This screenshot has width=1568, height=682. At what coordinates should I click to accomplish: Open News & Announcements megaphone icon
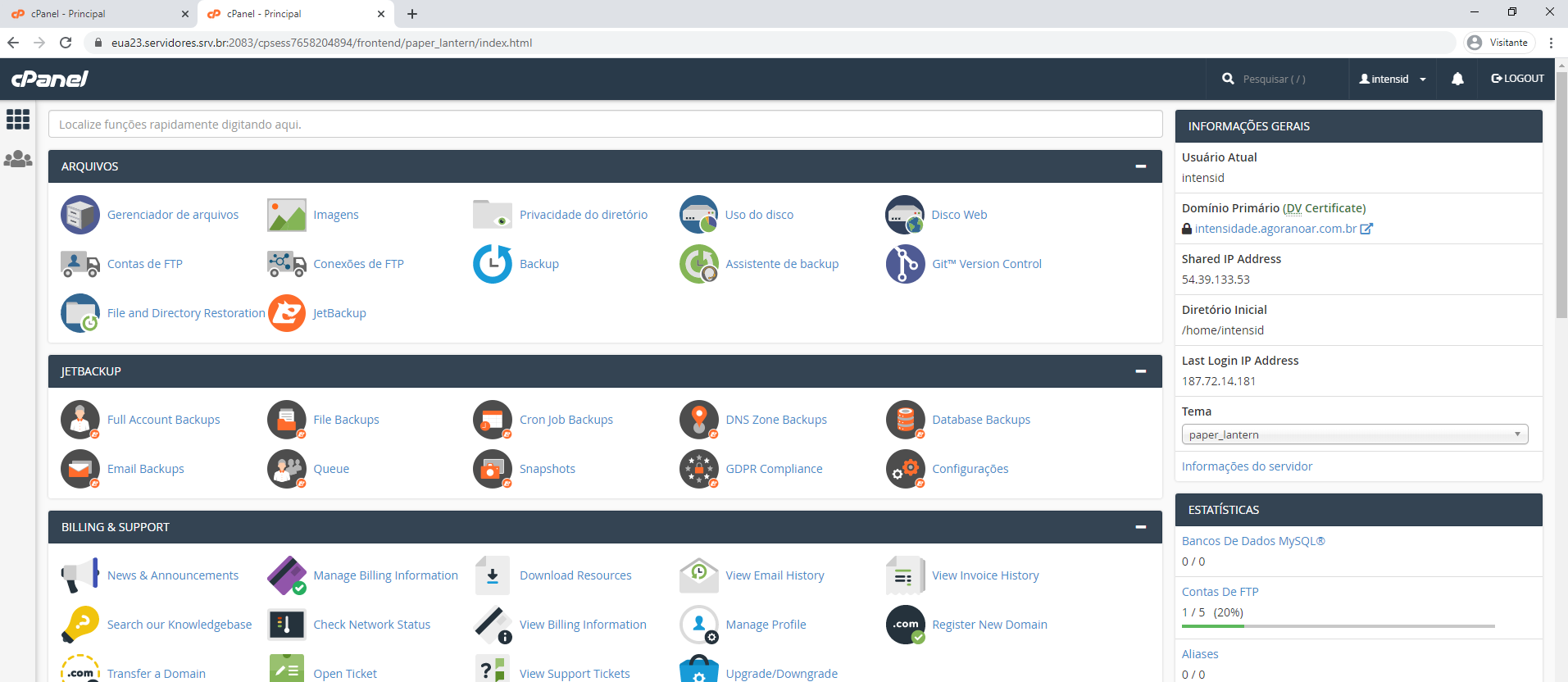click(x=80, y=575)
